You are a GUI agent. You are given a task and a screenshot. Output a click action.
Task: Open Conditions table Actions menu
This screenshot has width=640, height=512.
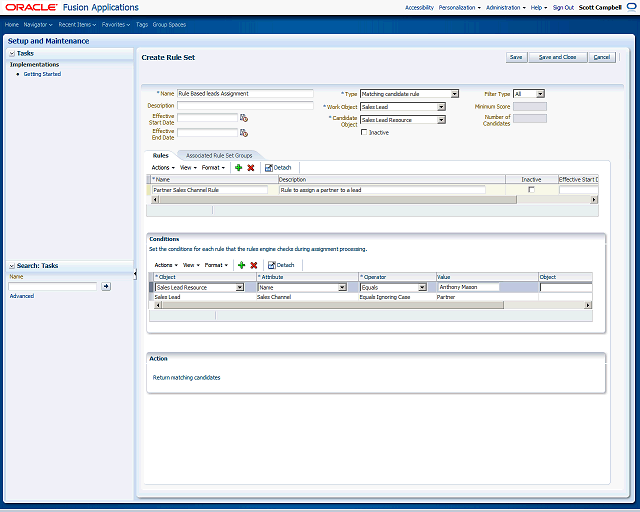pos(166,265)
